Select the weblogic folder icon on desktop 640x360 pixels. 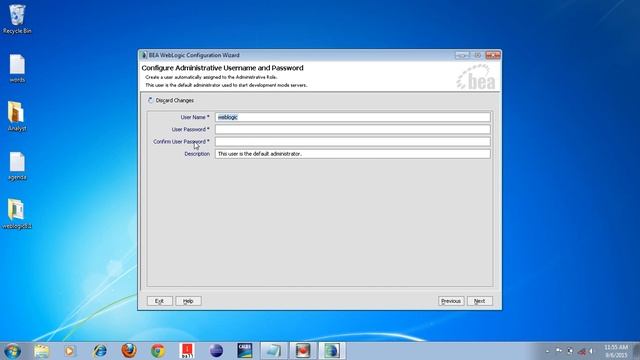point(17,214)
